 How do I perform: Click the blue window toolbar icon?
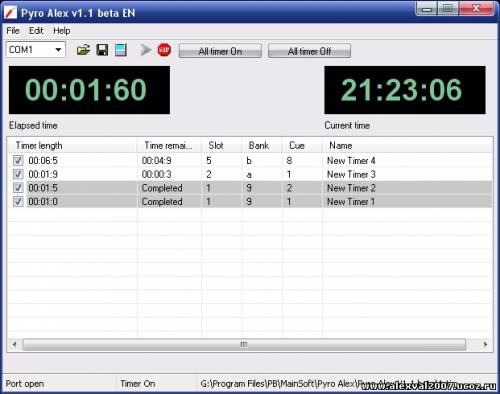121,50
